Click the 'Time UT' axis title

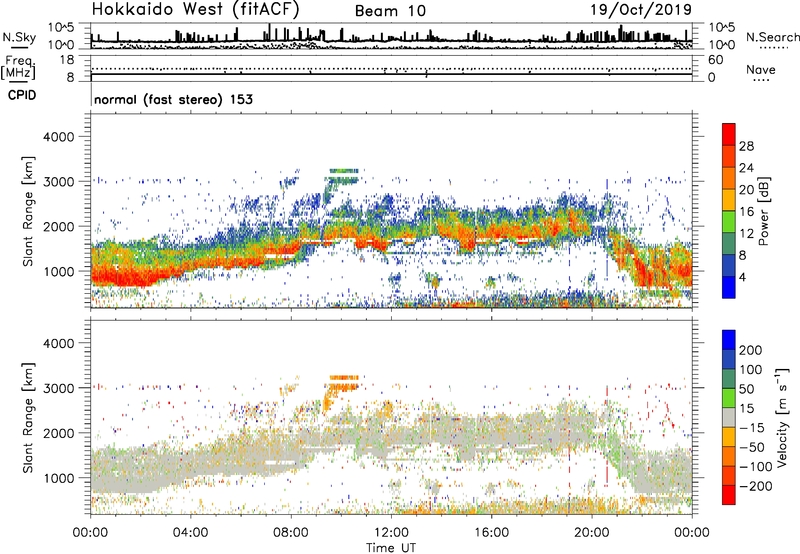[x=391, y=548]
